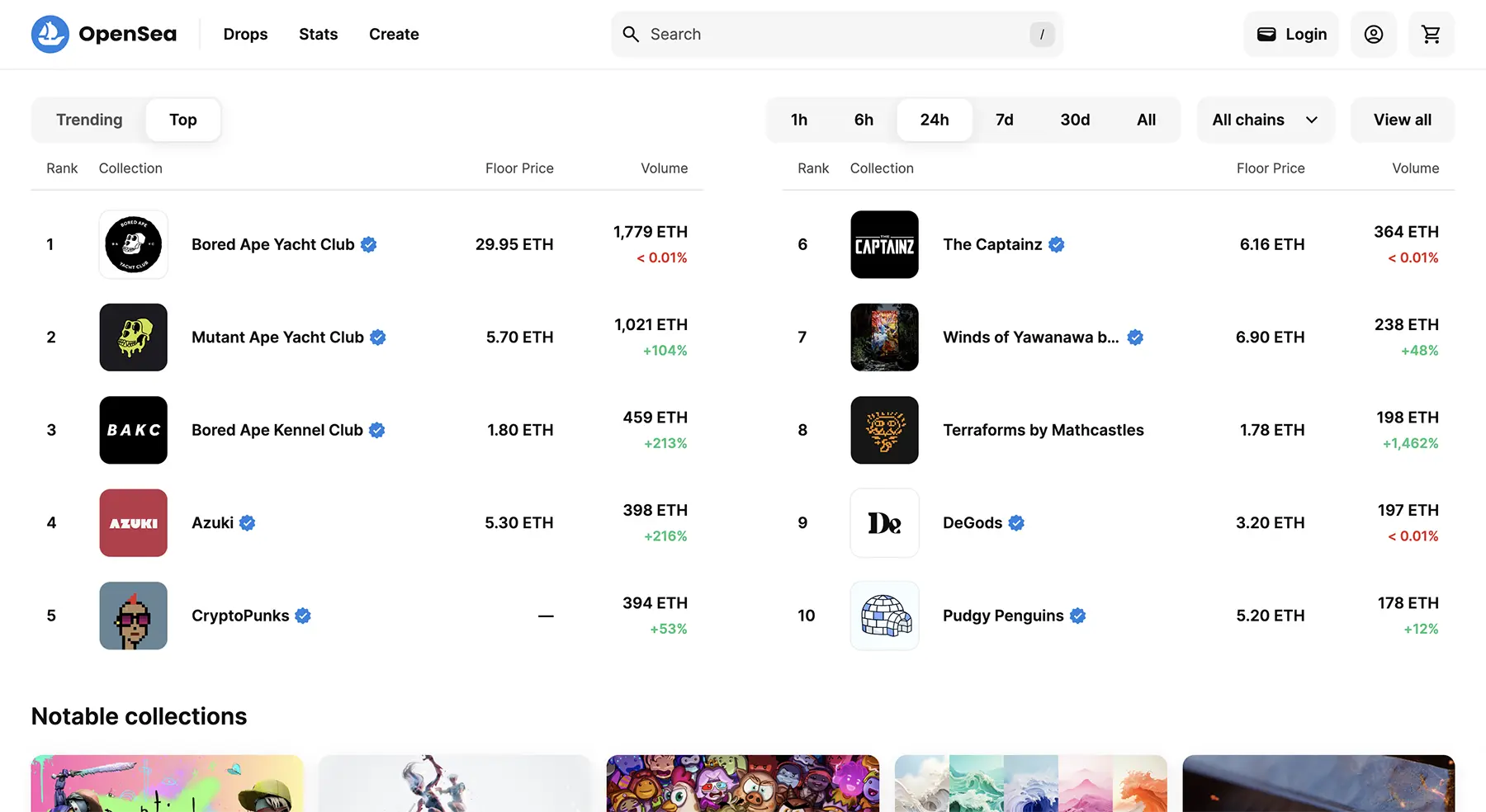Click the View all button

pos(1403,120)
